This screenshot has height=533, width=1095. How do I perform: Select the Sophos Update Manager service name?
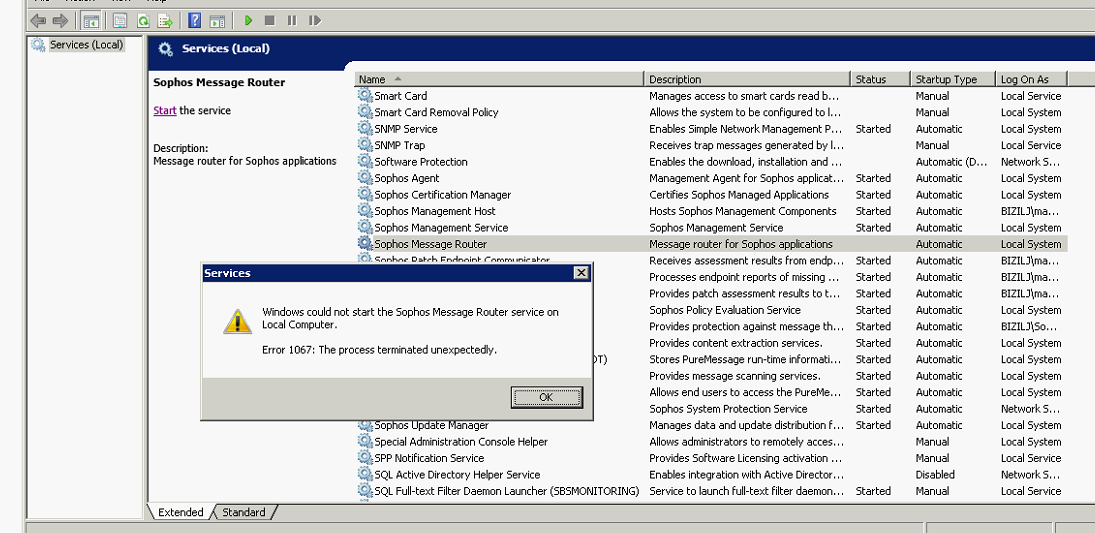[432, 425]
